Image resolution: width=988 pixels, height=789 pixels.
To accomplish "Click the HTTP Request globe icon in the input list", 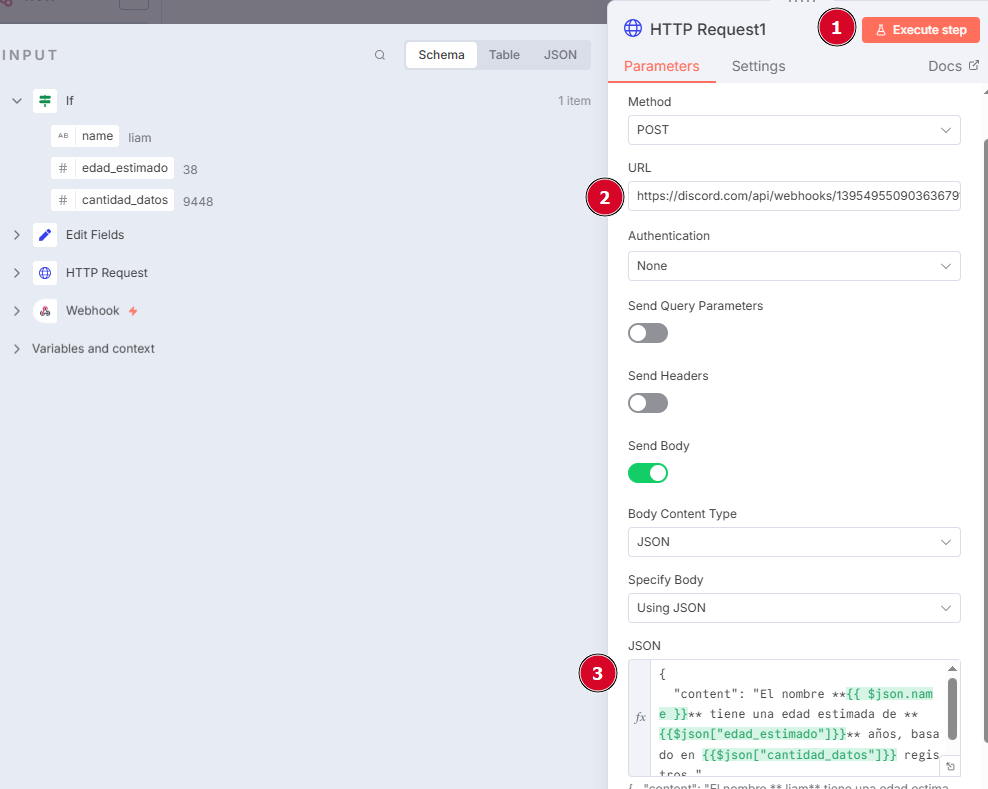I will [x=45, y=273].
